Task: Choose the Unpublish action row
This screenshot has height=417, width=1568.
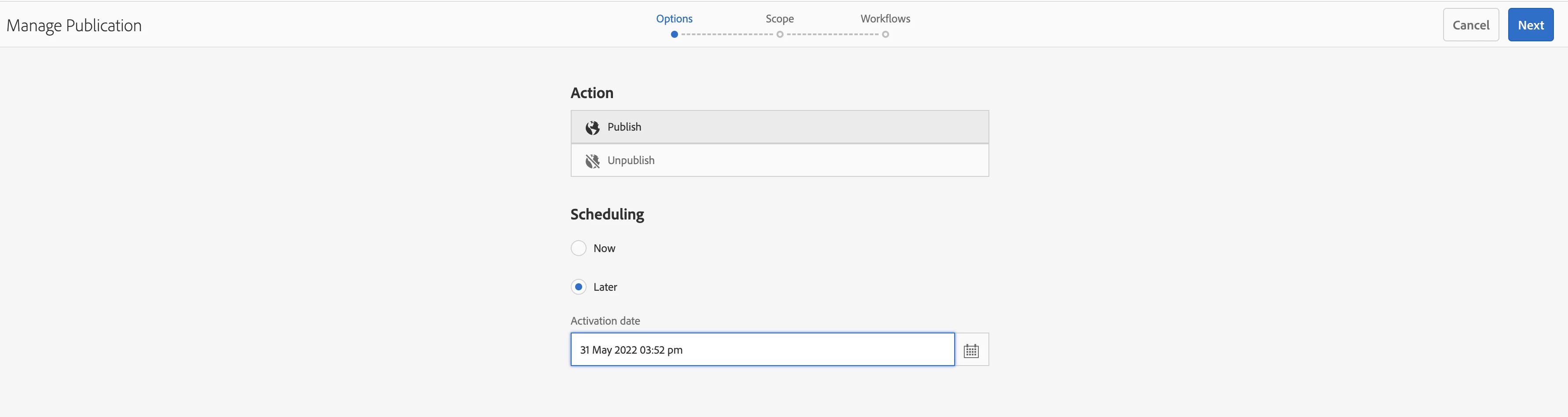Action: point(780,160)
